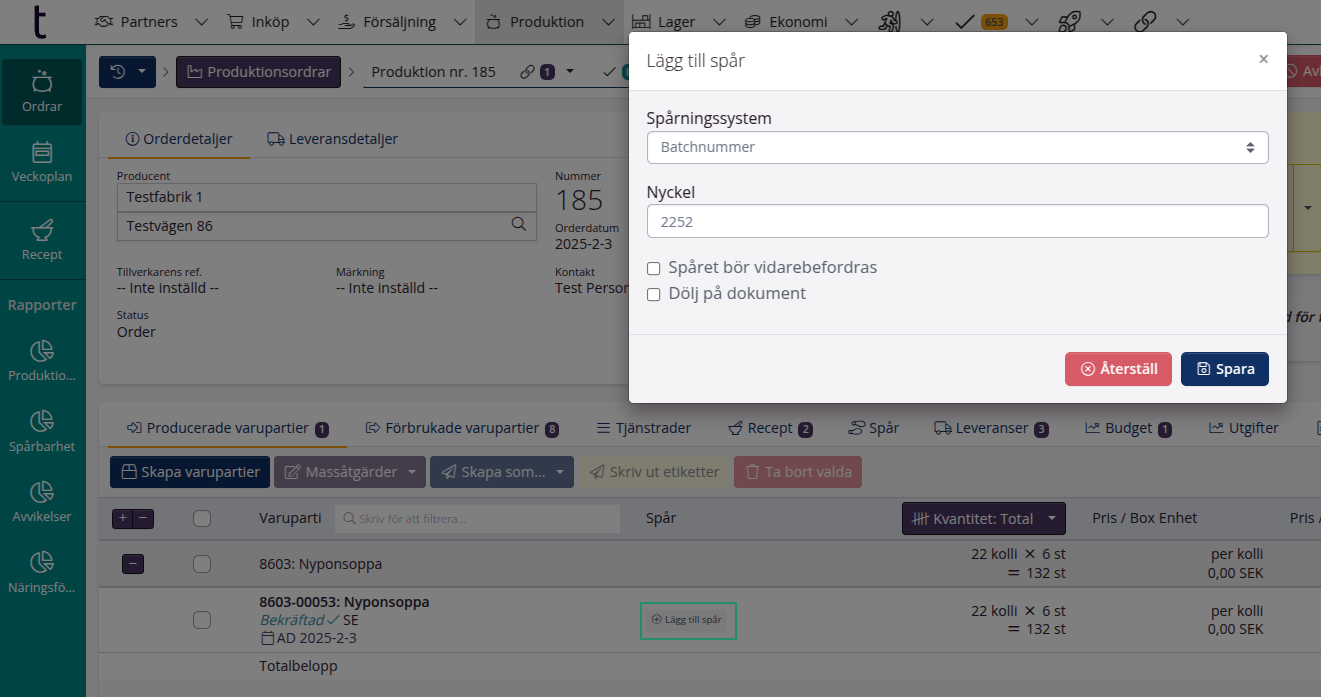Open Spårbarhet report in sidebar
Image resolution: width=1321 pixels, height=697 pixels.
(x=42, y=431)
